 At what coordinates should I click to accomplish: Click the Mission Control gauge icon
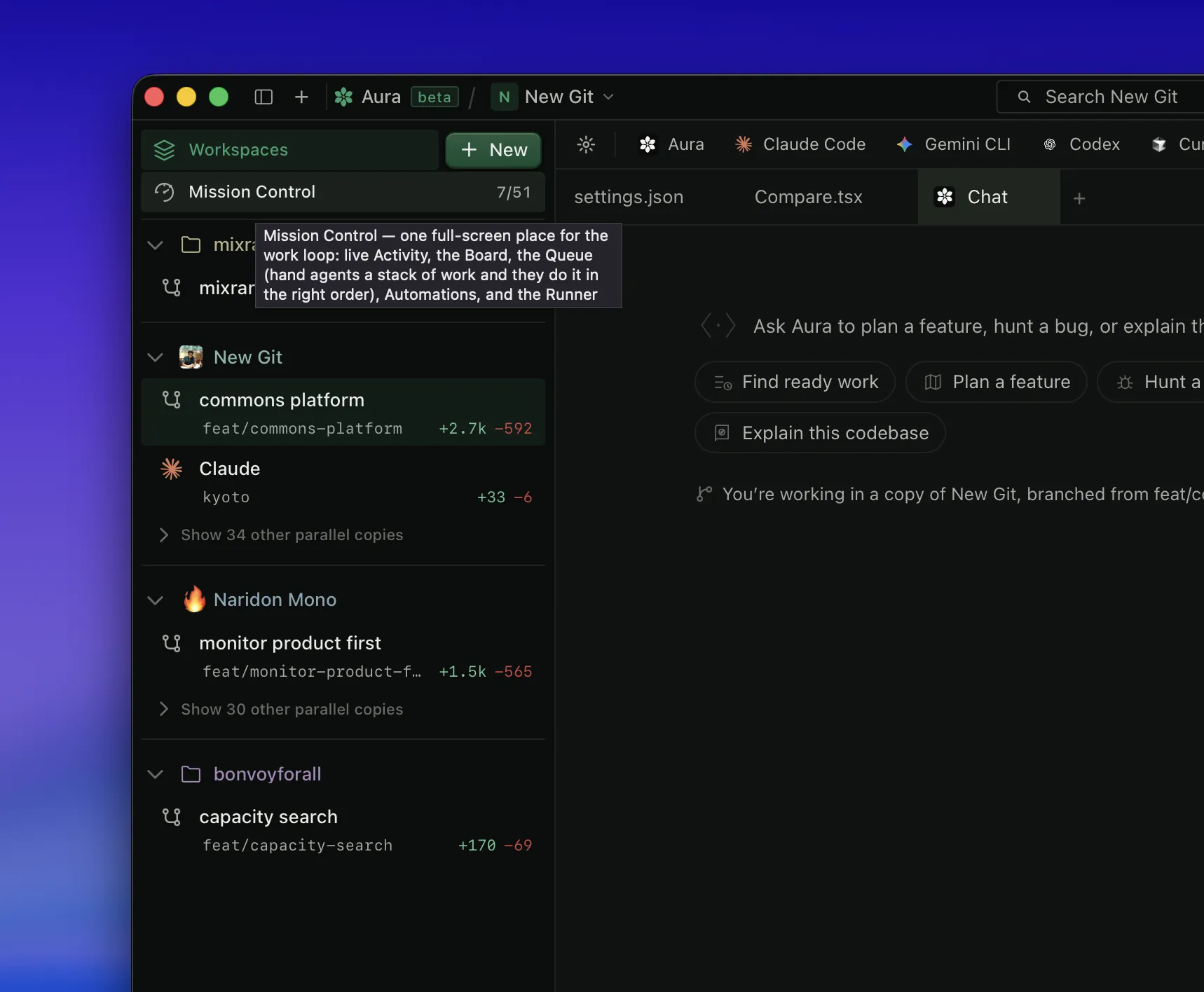(x=164, y=192)
